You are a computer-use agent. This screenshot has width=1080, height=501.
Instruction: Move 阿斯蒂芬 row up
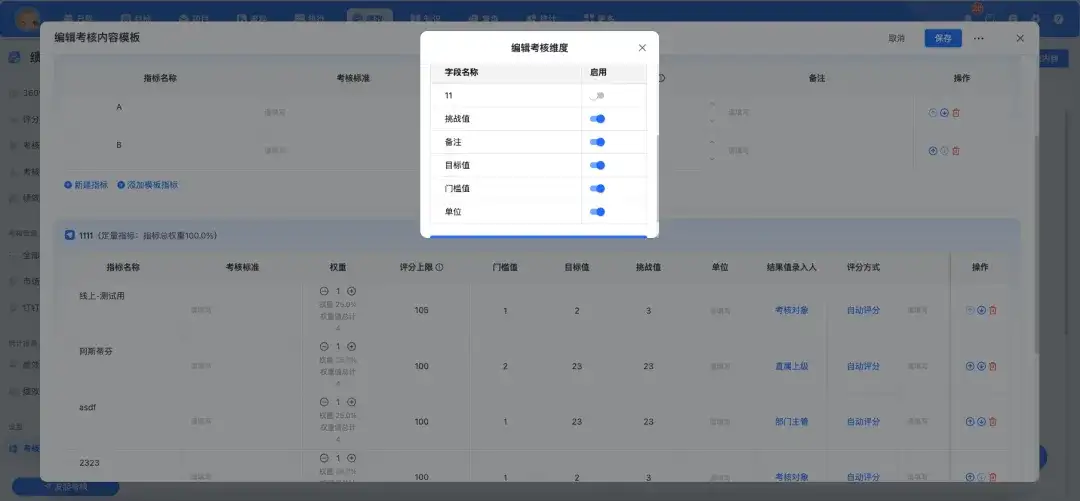tap(970, 366)
